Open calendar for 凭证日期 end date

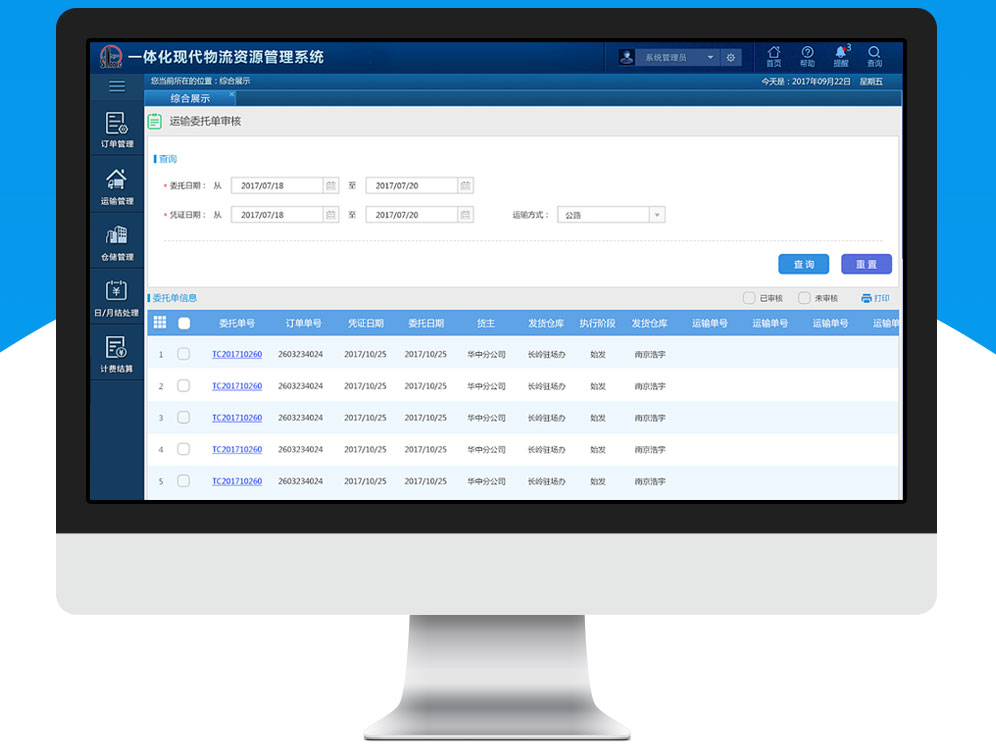click(x=466, y=215)
